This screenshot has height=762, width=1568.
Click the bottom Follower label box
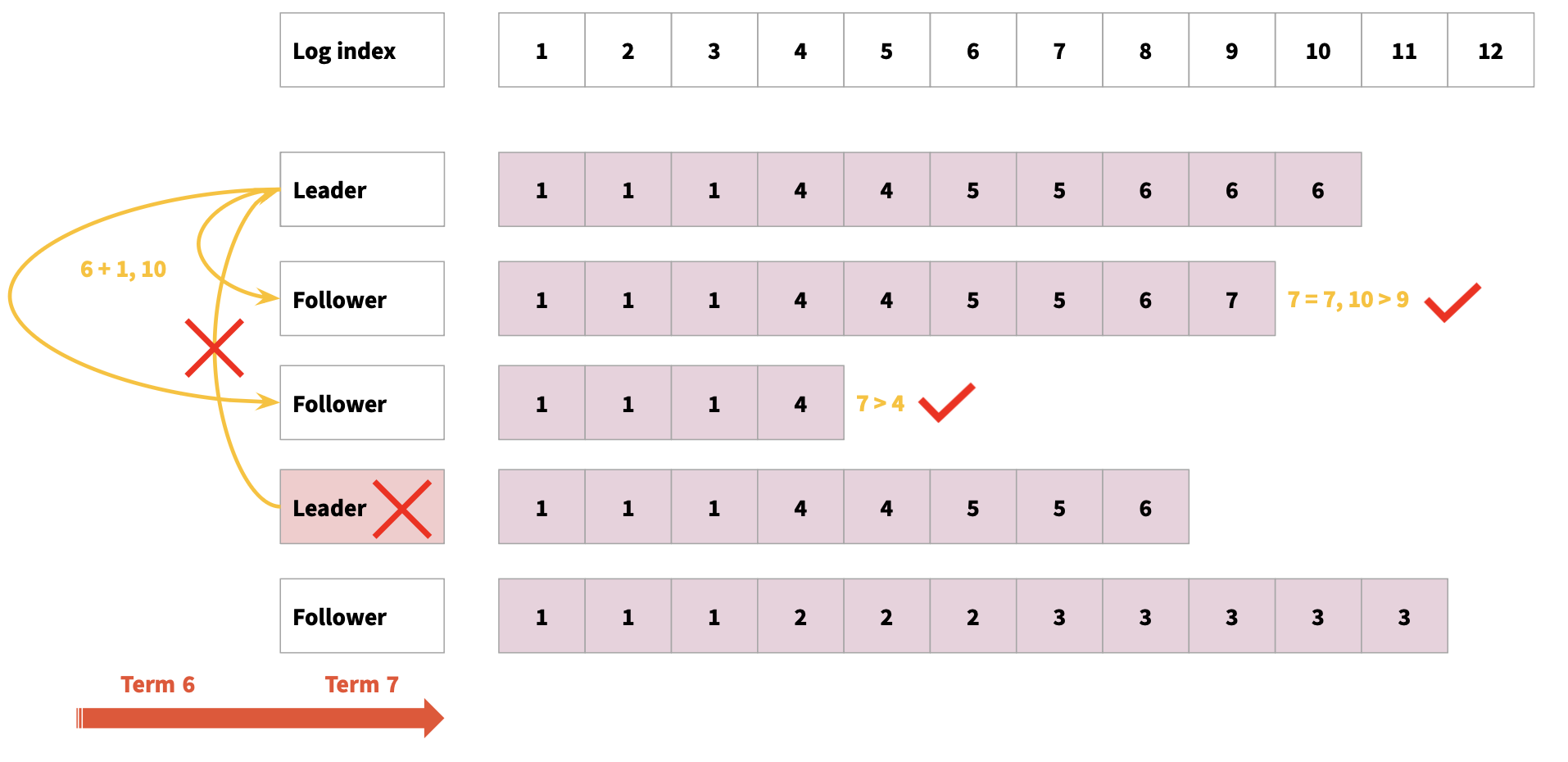click(361, 616)
